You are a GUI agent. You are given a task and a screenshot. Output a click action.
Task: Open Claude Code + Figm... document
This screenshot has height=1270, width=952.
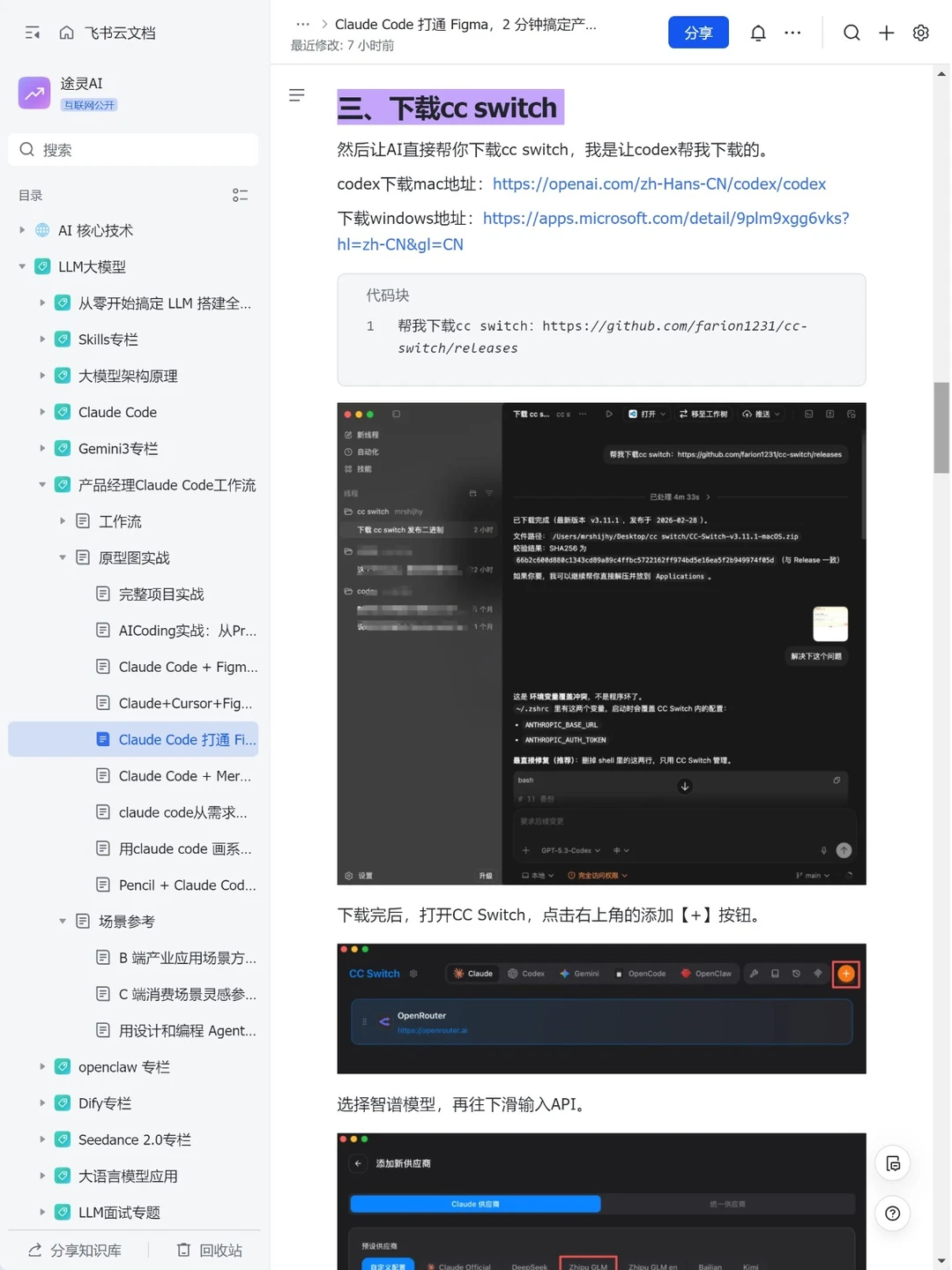coord(133,667)
